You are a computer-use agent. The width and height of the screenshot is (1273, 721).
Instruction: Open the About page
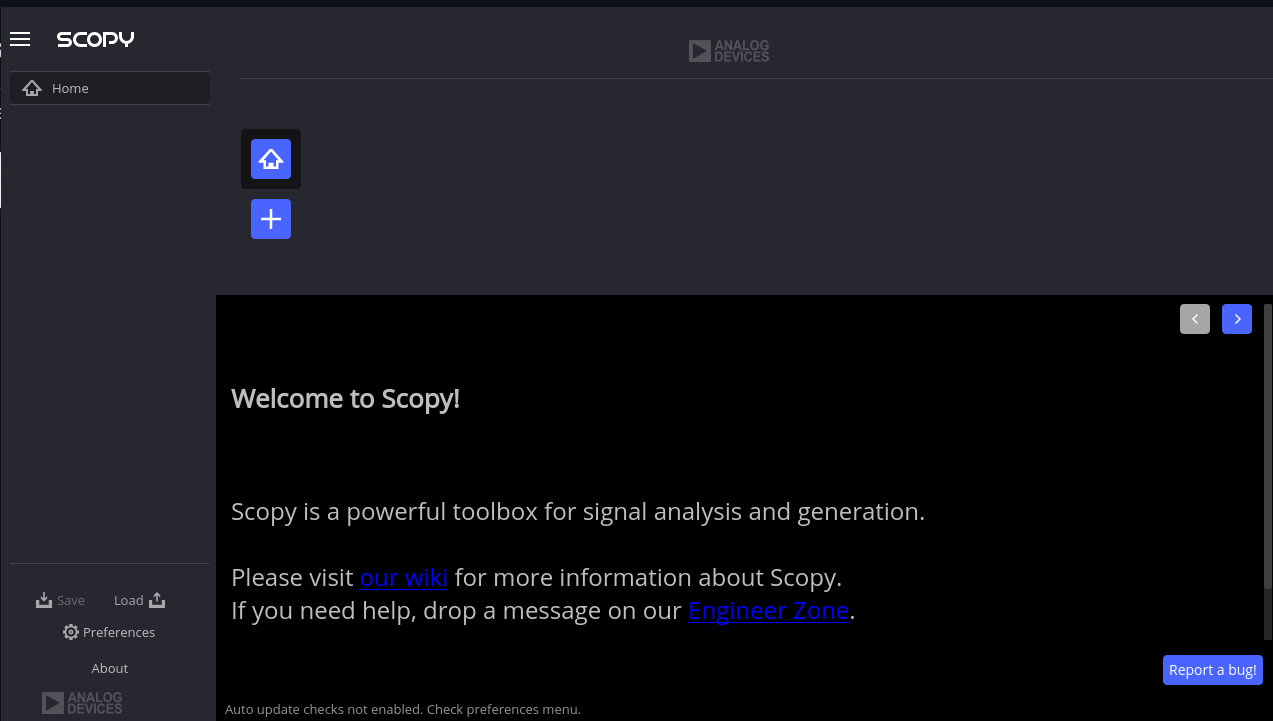[109, 667]
